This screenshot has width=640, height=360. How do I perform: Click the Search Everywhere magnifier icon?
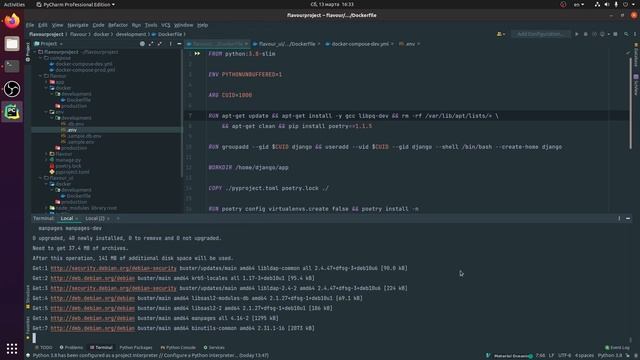tap(626, 34)
